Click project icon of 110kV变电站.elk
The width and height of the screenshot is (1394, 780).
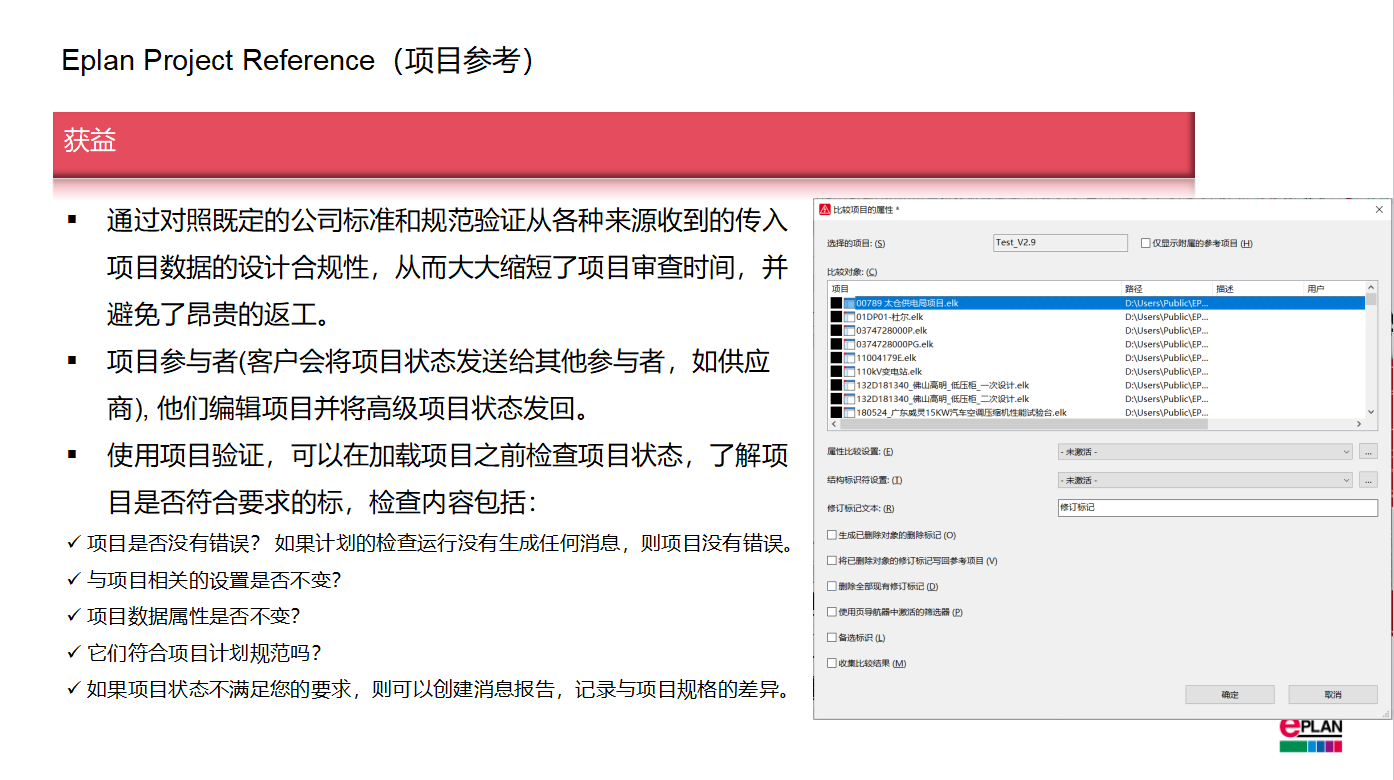849,371
